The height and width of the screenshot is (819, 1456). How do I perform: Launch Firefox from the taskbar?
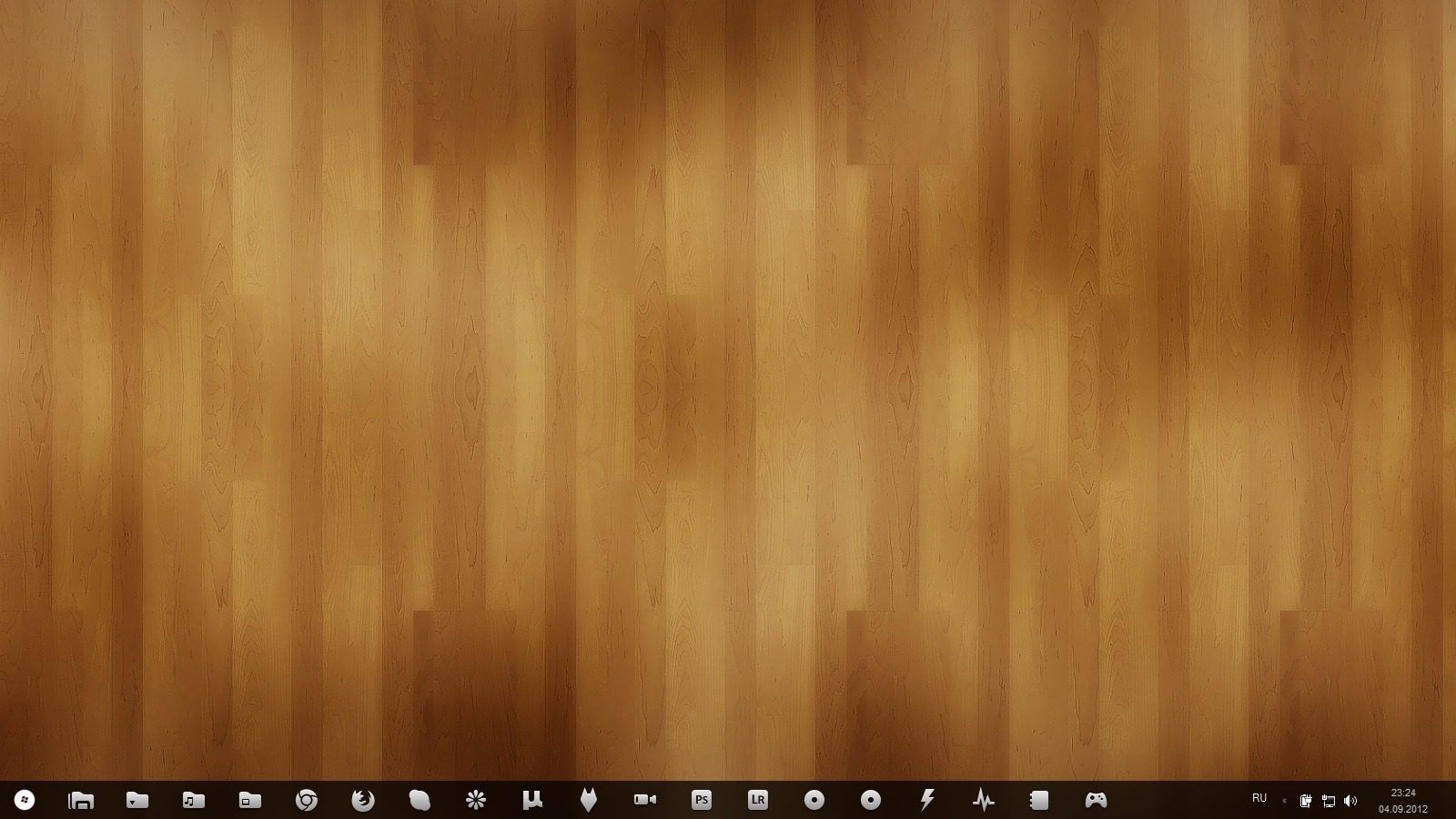[x=363, y=801]
